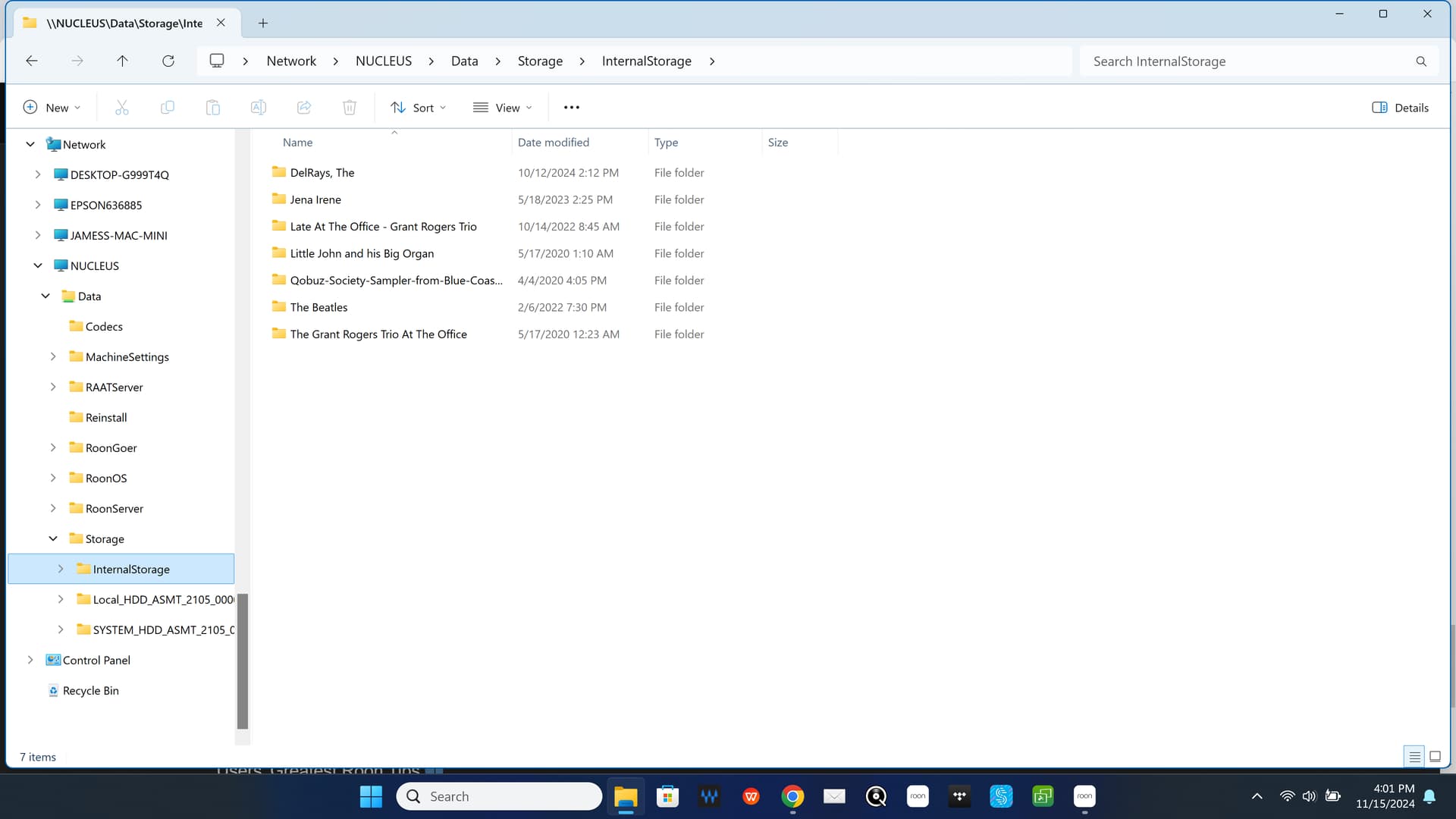Open notification bell in taskbar
Screen dimensions: 1456x819
[1429, 796]
